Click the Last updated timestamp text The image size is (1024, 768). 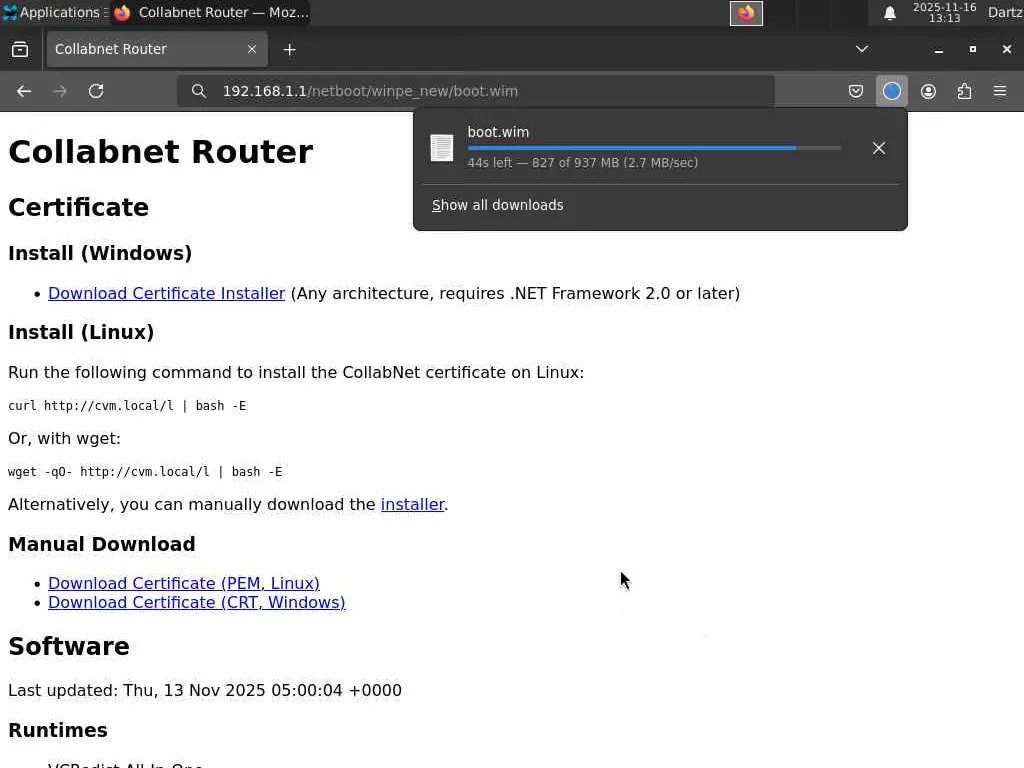click(x=205, y=690)
